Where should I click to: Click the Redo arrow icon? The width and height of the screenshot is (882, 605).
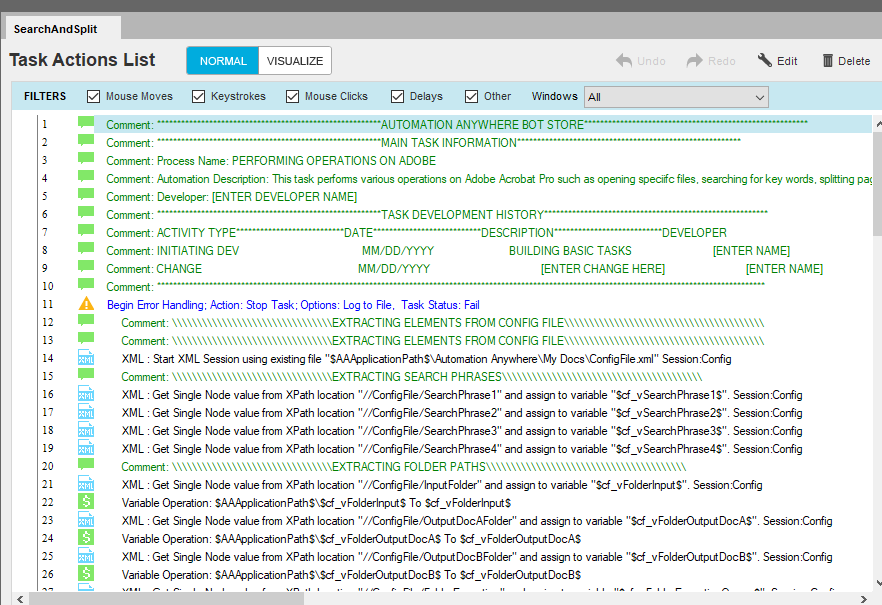(x=694, y=61)
